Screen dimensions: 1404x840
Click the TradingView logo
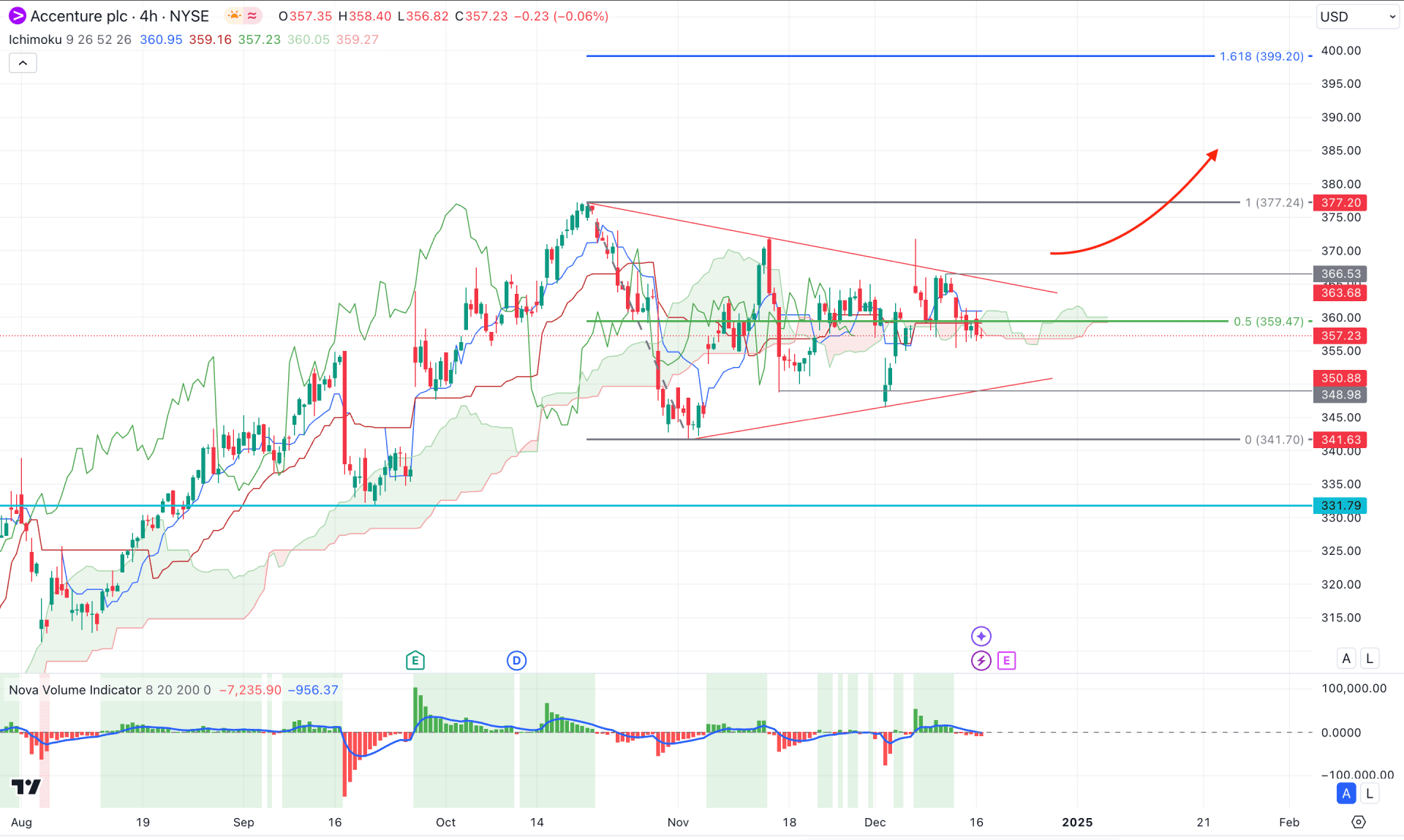pyautogui.click(x=26, y=787)
